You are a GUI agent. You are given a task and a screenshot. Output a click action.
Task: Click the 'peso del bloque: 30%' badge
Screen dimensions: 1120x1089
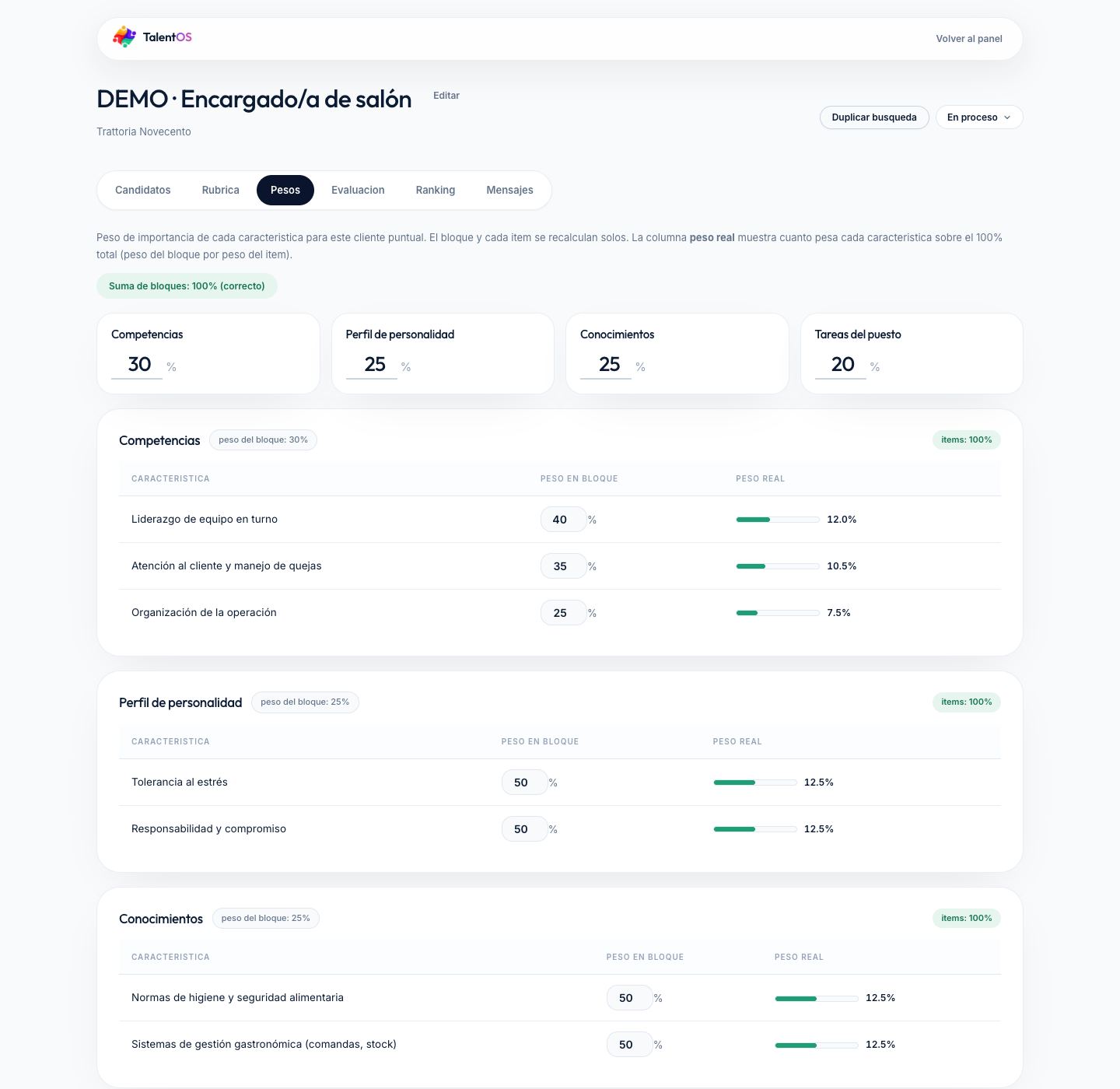(263, 440)
